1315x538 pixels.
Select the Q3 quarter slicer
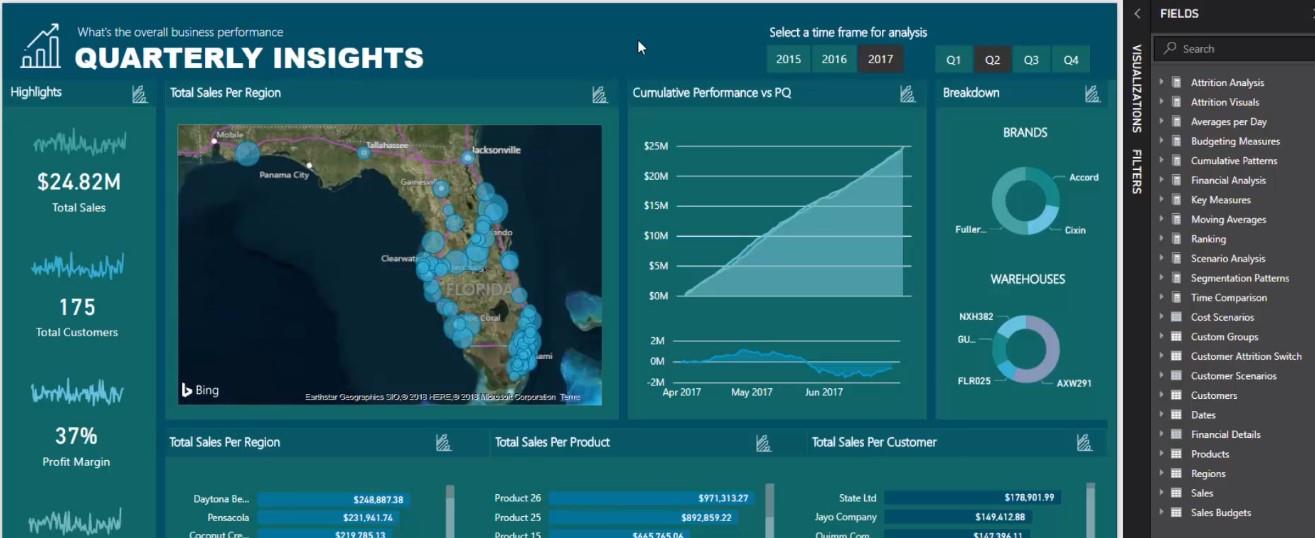coord(1031,60)
